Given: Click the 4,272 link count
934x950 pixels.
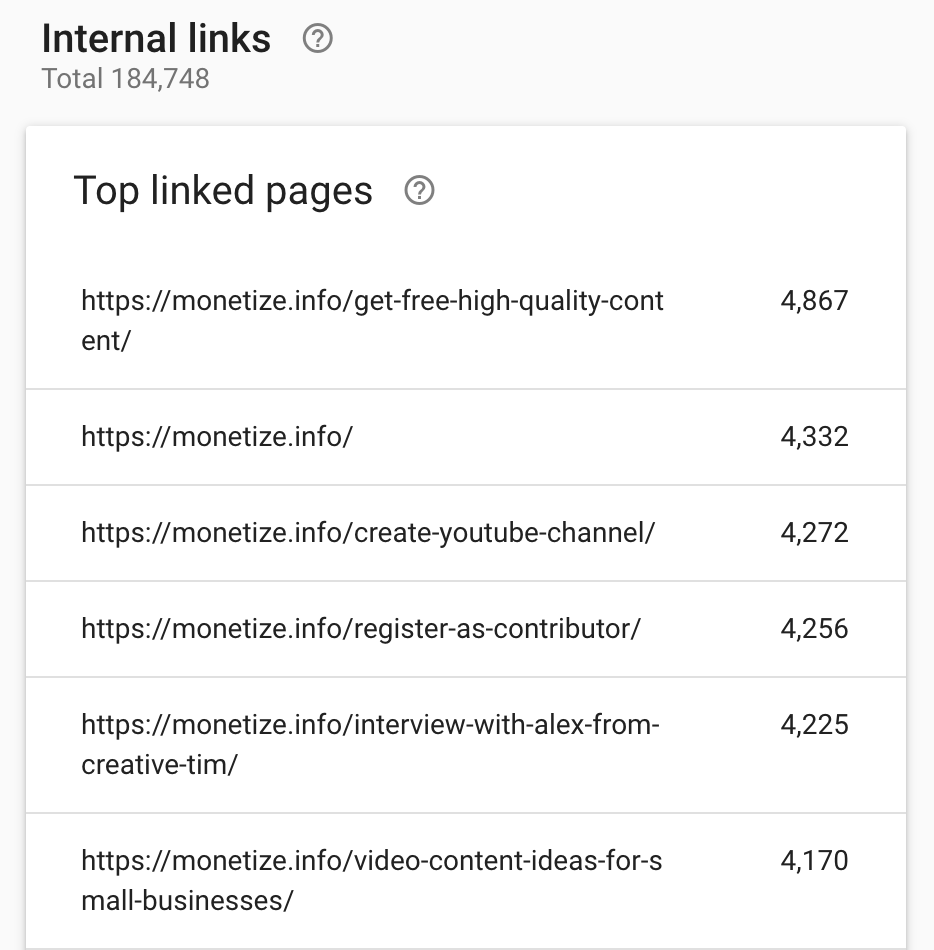Looking at the screenshot, I should click(814, 533).
